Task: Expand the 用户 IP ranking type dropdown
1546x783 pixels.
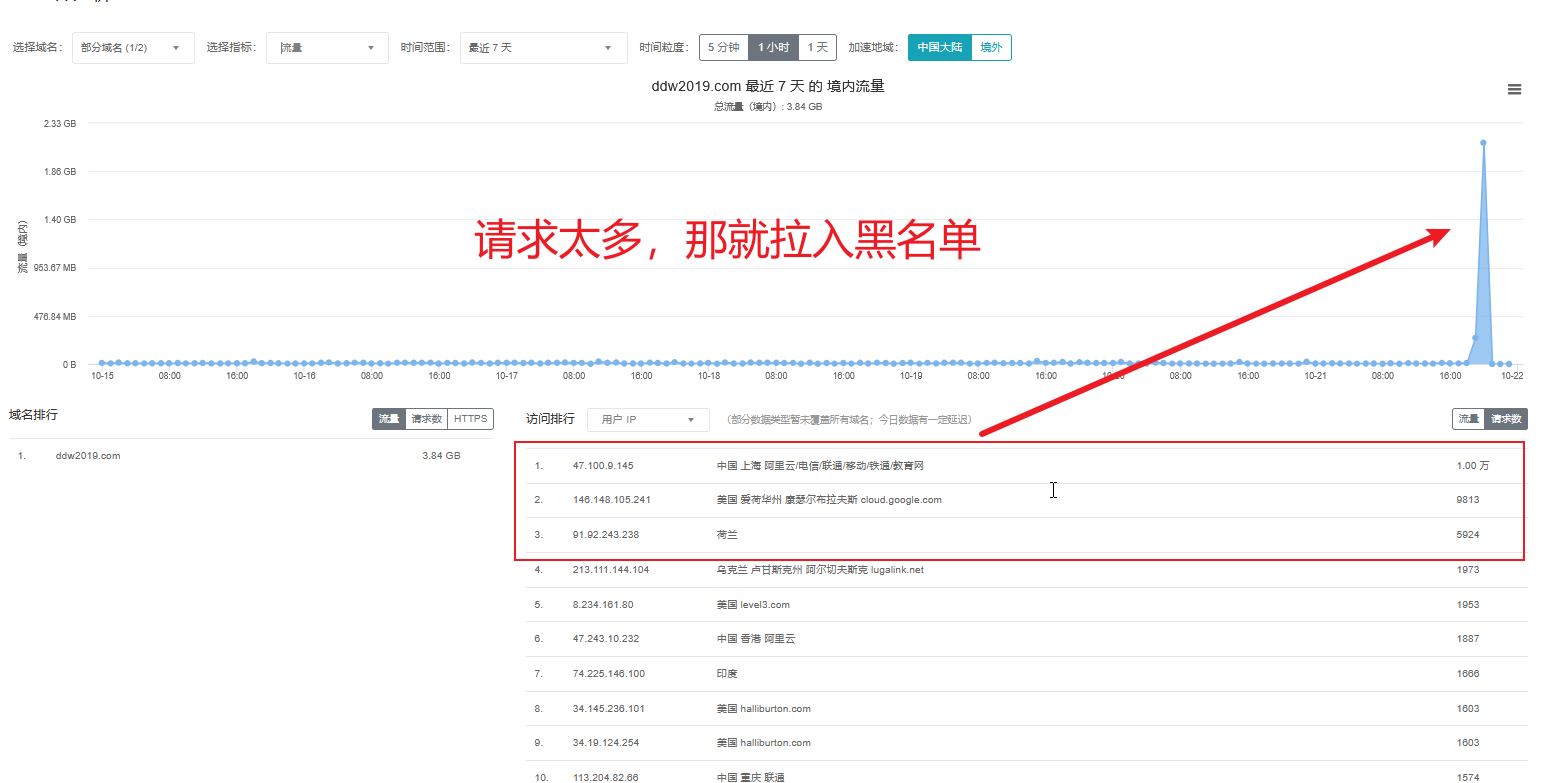Action: (648, 420)
